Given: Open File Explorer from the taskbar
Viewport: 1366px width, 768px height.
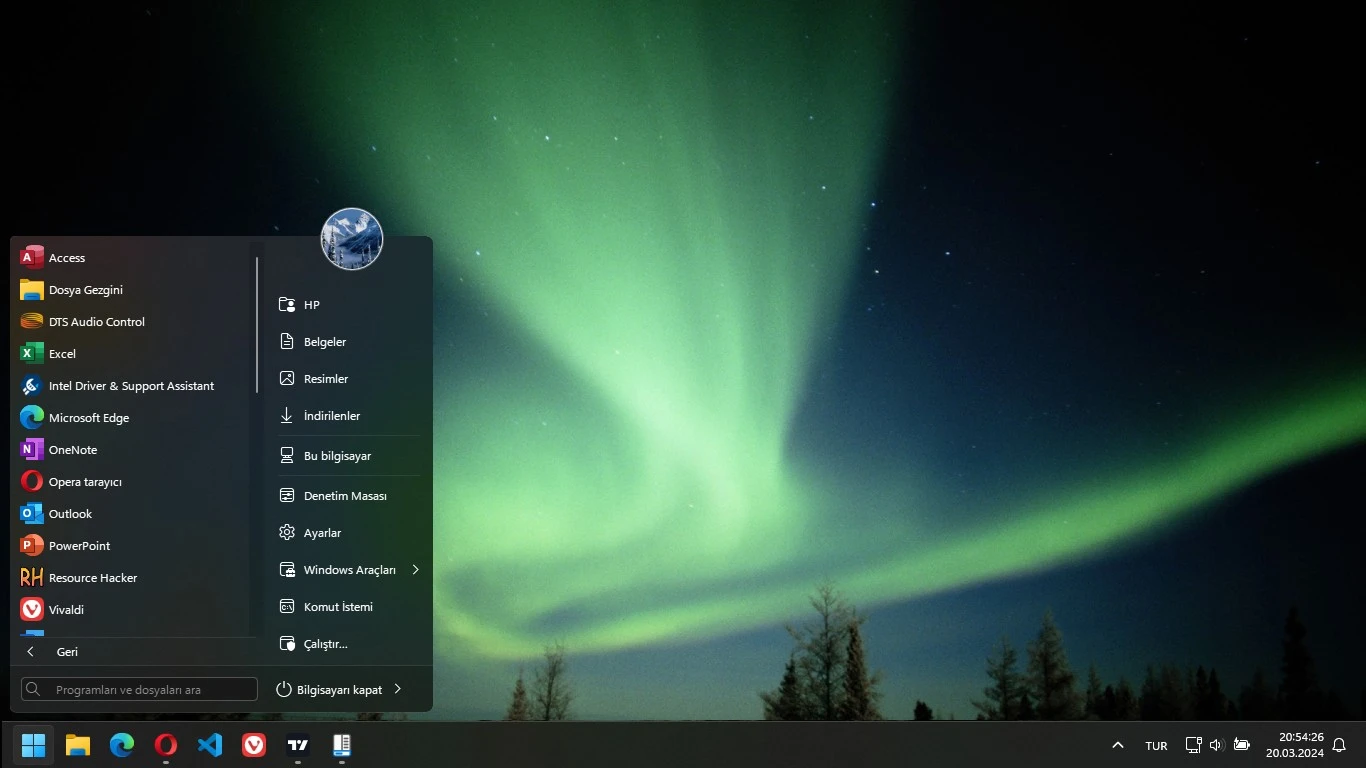Looking at the screenshot, I should coord(78,745).
